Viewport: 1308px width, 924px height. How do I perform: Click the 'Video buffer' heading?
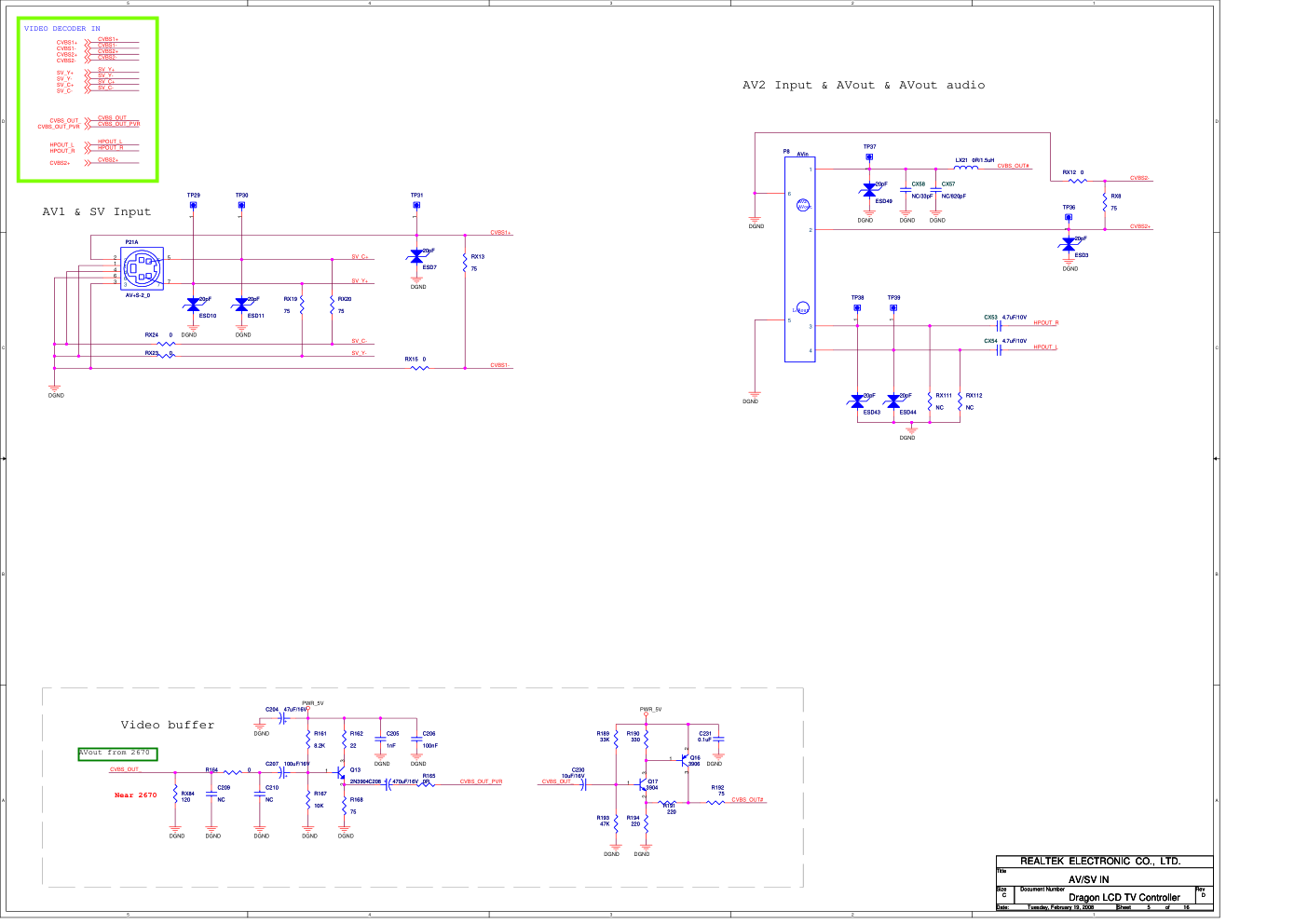click(x=168, y=725)
